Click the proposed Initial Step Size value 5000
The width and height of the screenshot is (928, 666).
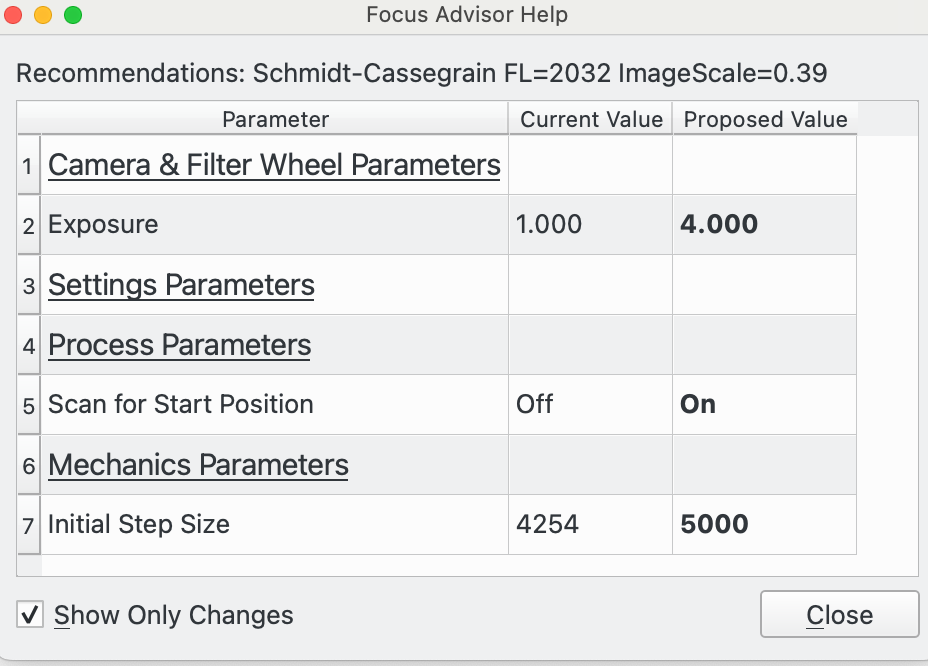(x=715, y=524)
